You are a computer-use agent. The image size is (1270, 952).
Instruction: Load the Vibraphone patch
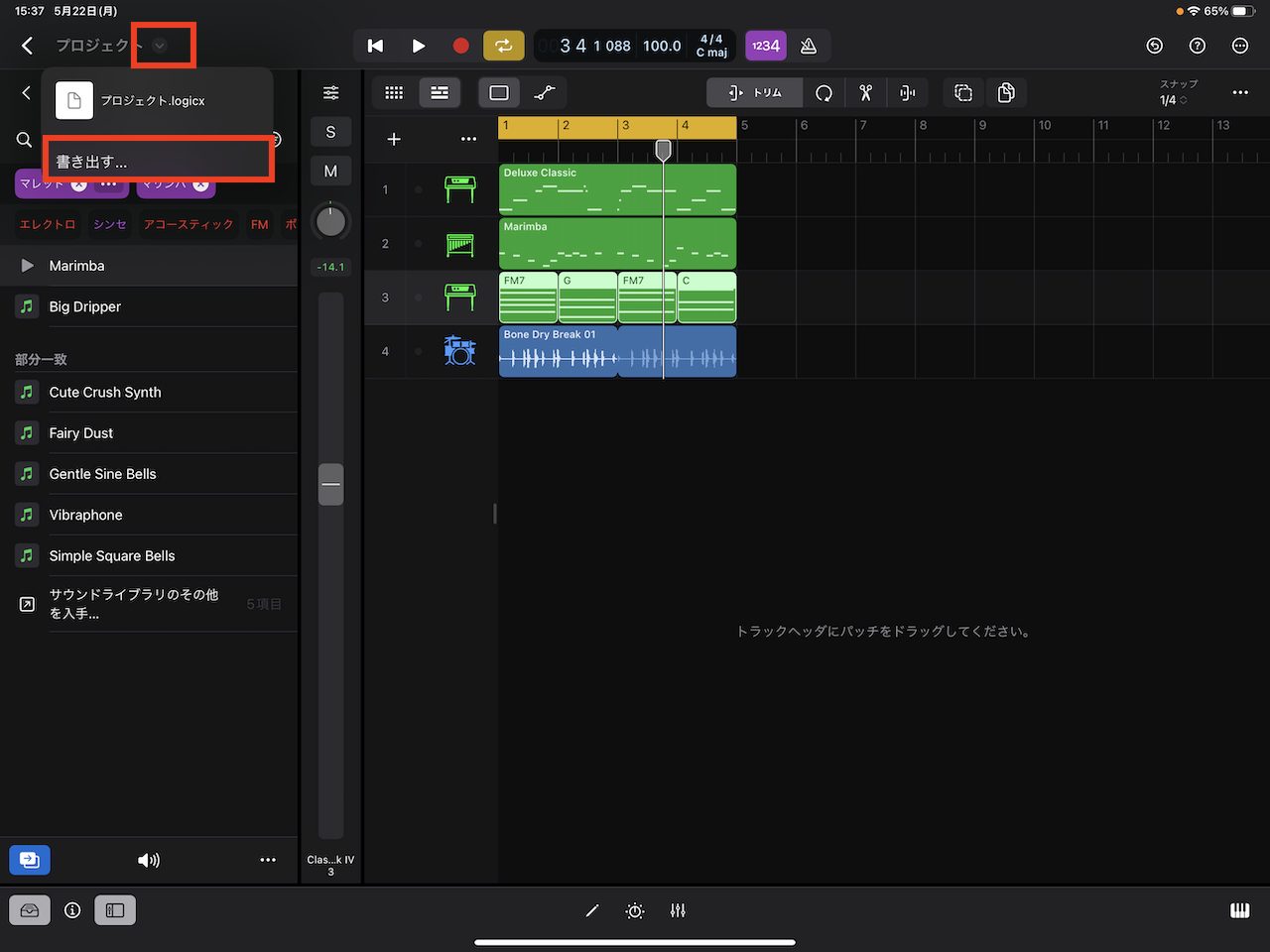(x=149, y=515)
